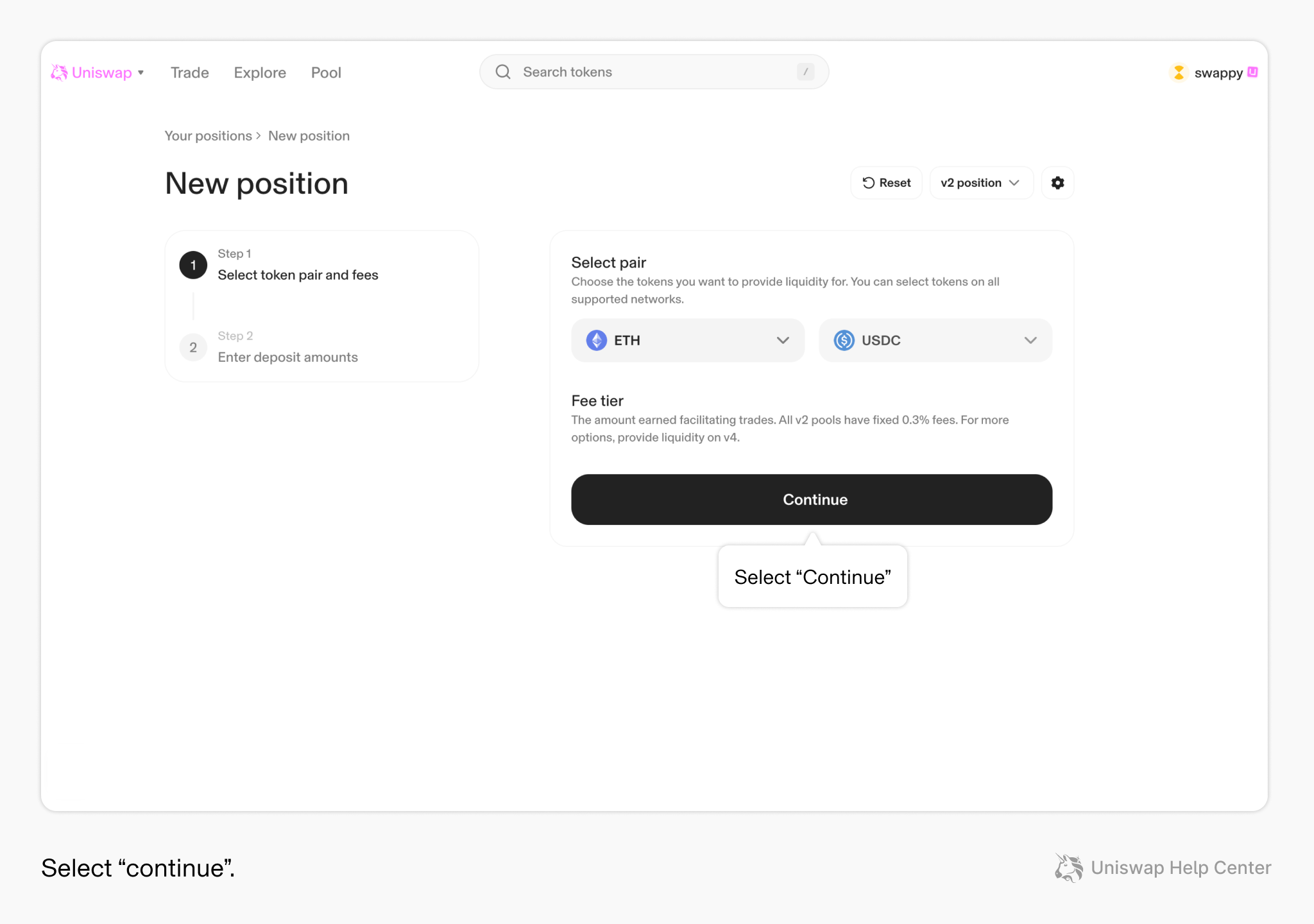The image size is (1314, 924).
Task: Click the Uniswap unicorn logo
Action: (59, 73)
